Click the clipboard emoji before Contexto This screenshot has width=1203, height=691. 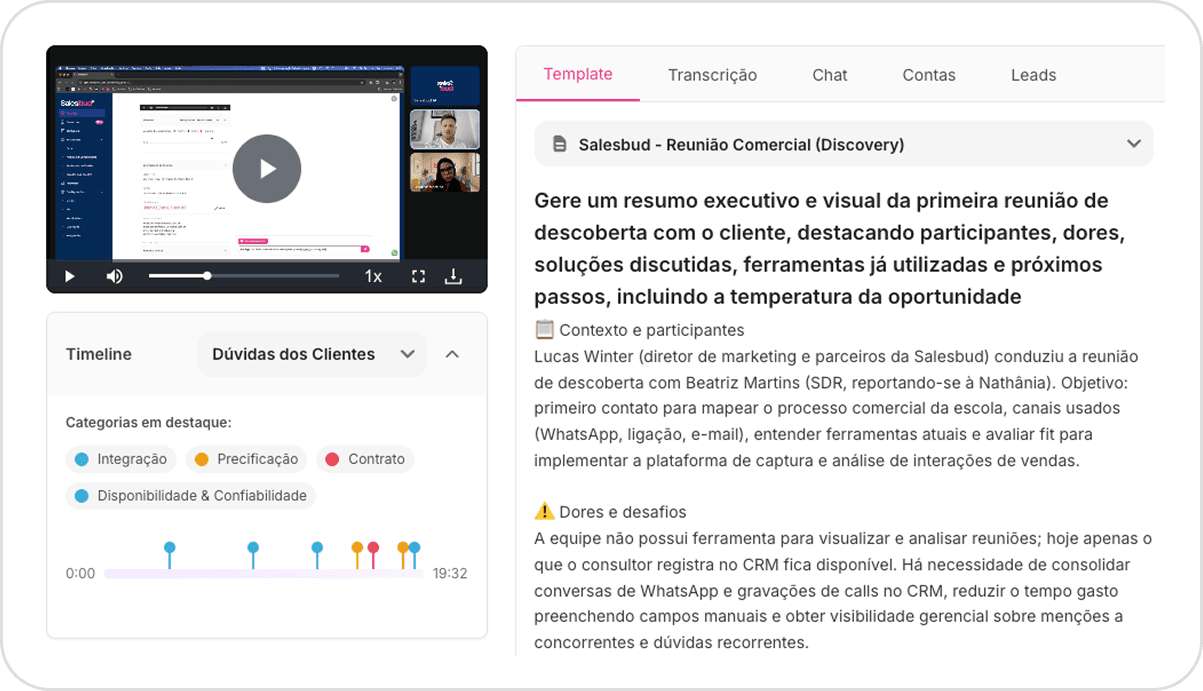[x=544, y=329]
